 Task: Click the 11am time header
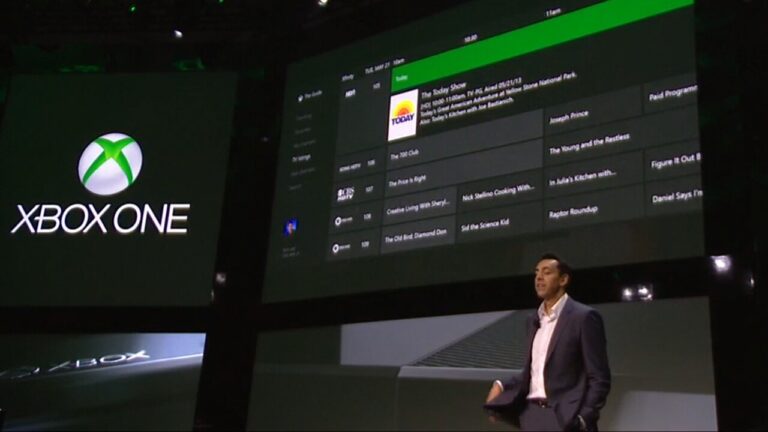[553, 14]
